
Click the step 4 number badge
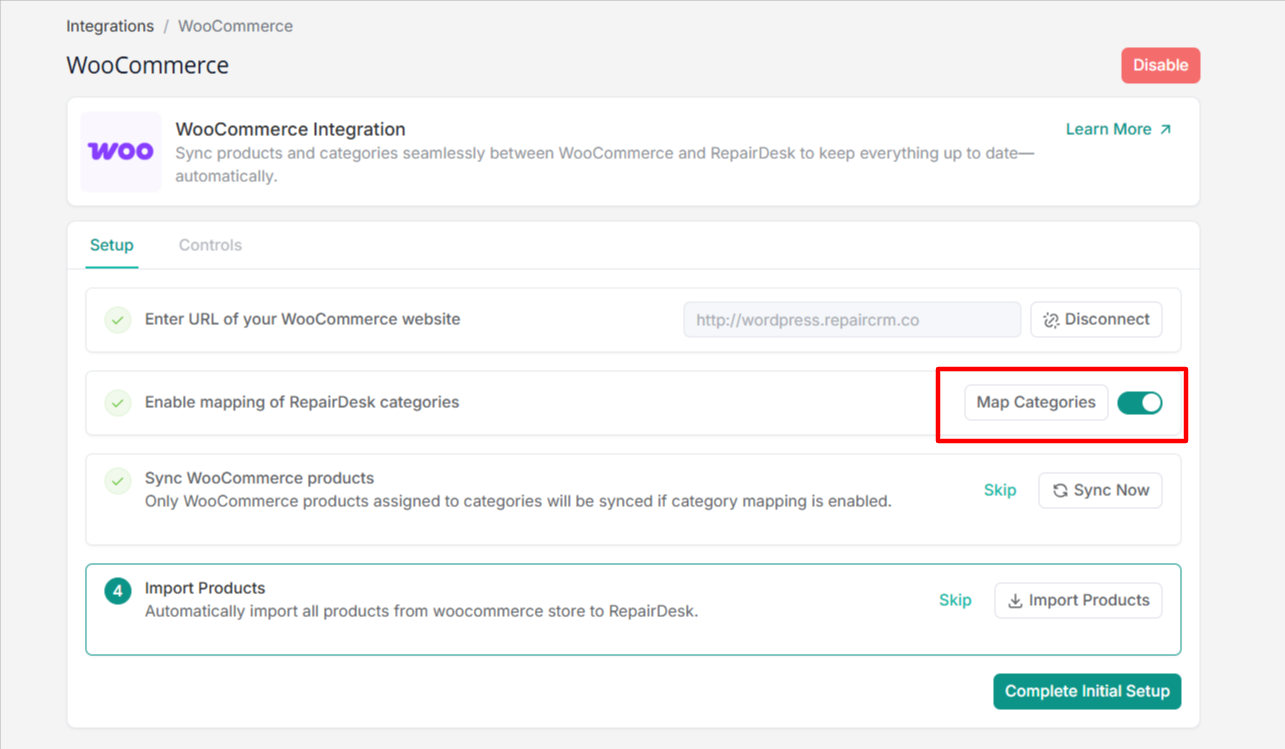click(118, 591)
